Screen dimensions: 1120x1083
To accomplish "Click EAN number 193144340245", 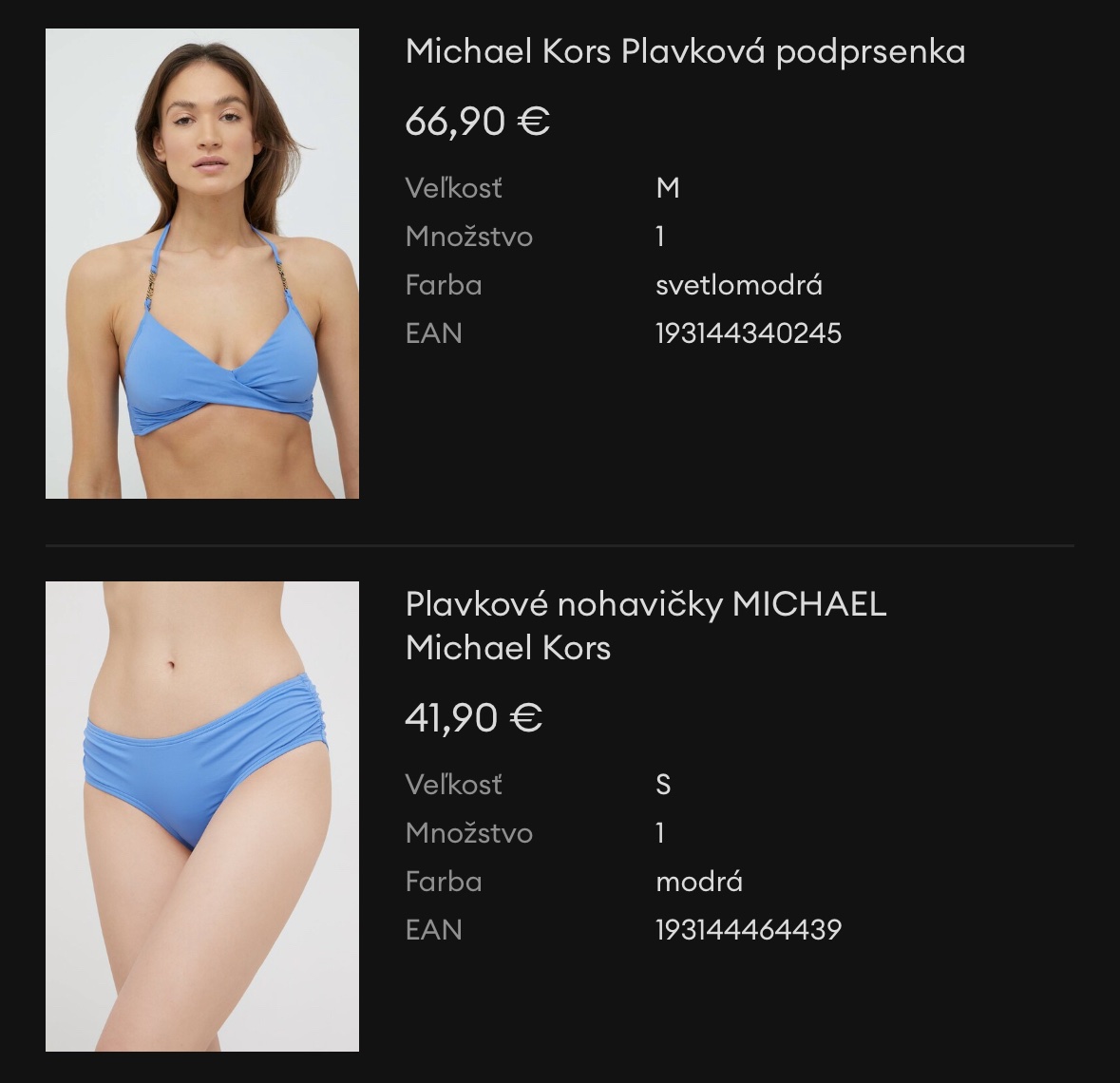I will point(749,333).
